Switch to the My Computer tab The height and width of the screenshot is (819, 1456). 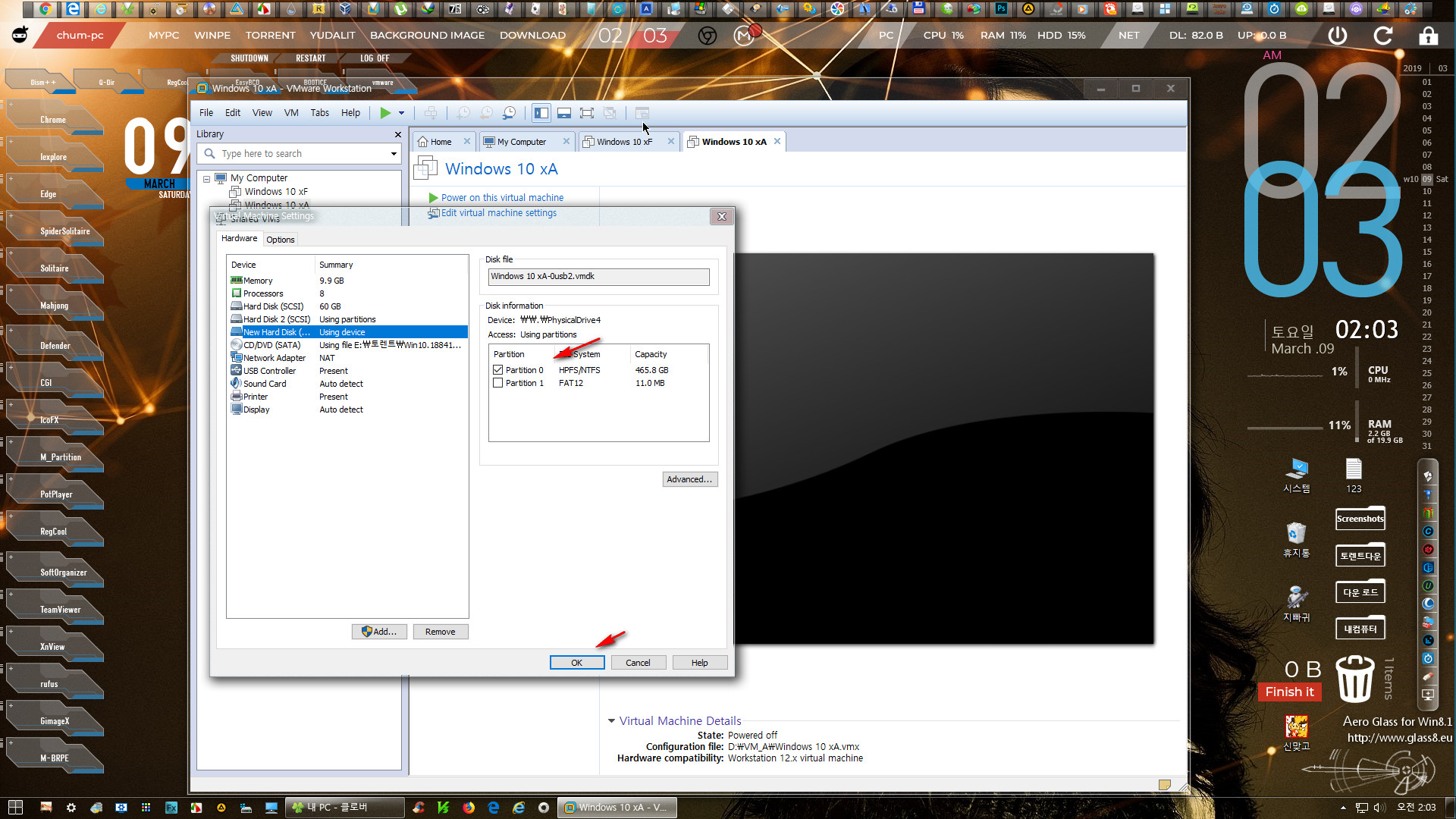pos(522,142)
